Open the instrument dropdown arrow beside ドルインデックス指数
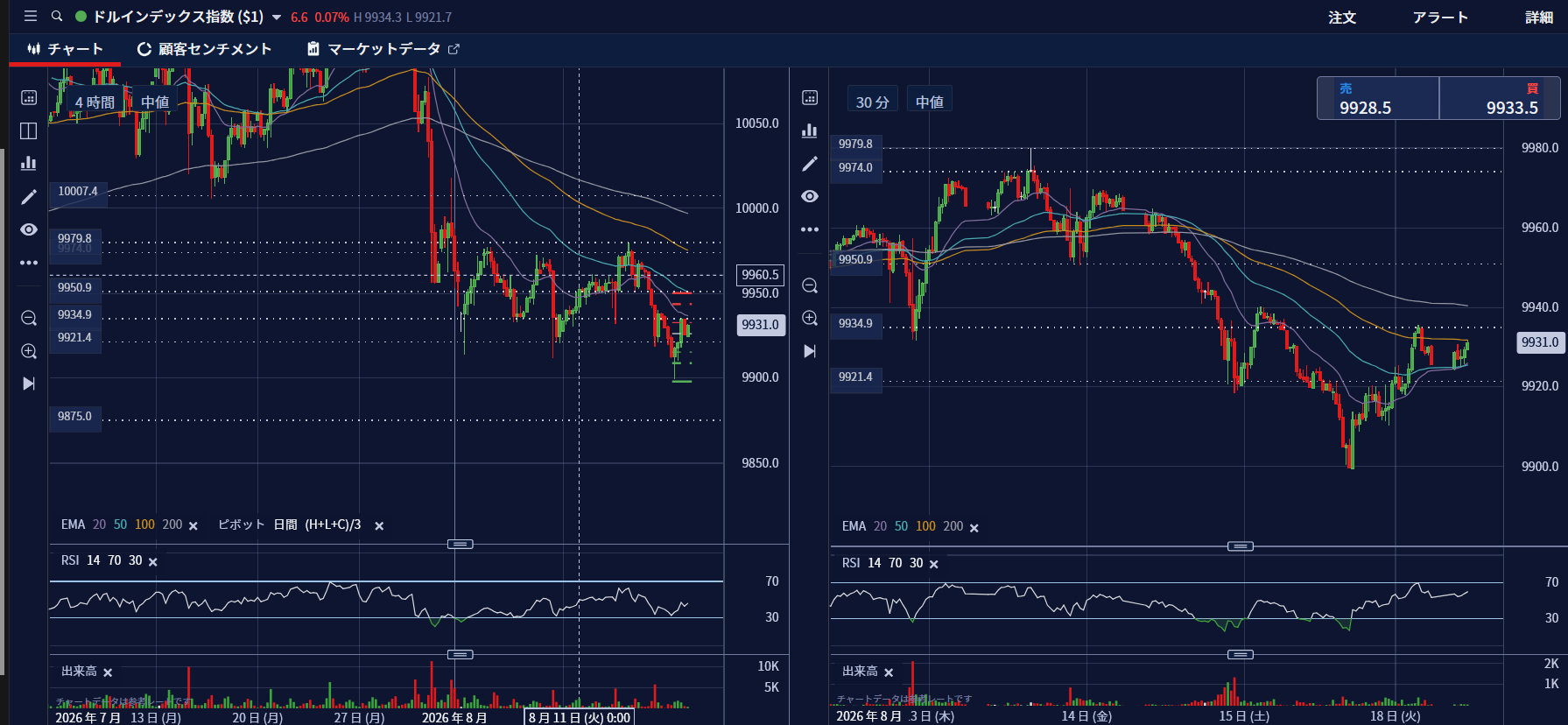Viewport: 1568px width, 725px height. coord(277,18)
